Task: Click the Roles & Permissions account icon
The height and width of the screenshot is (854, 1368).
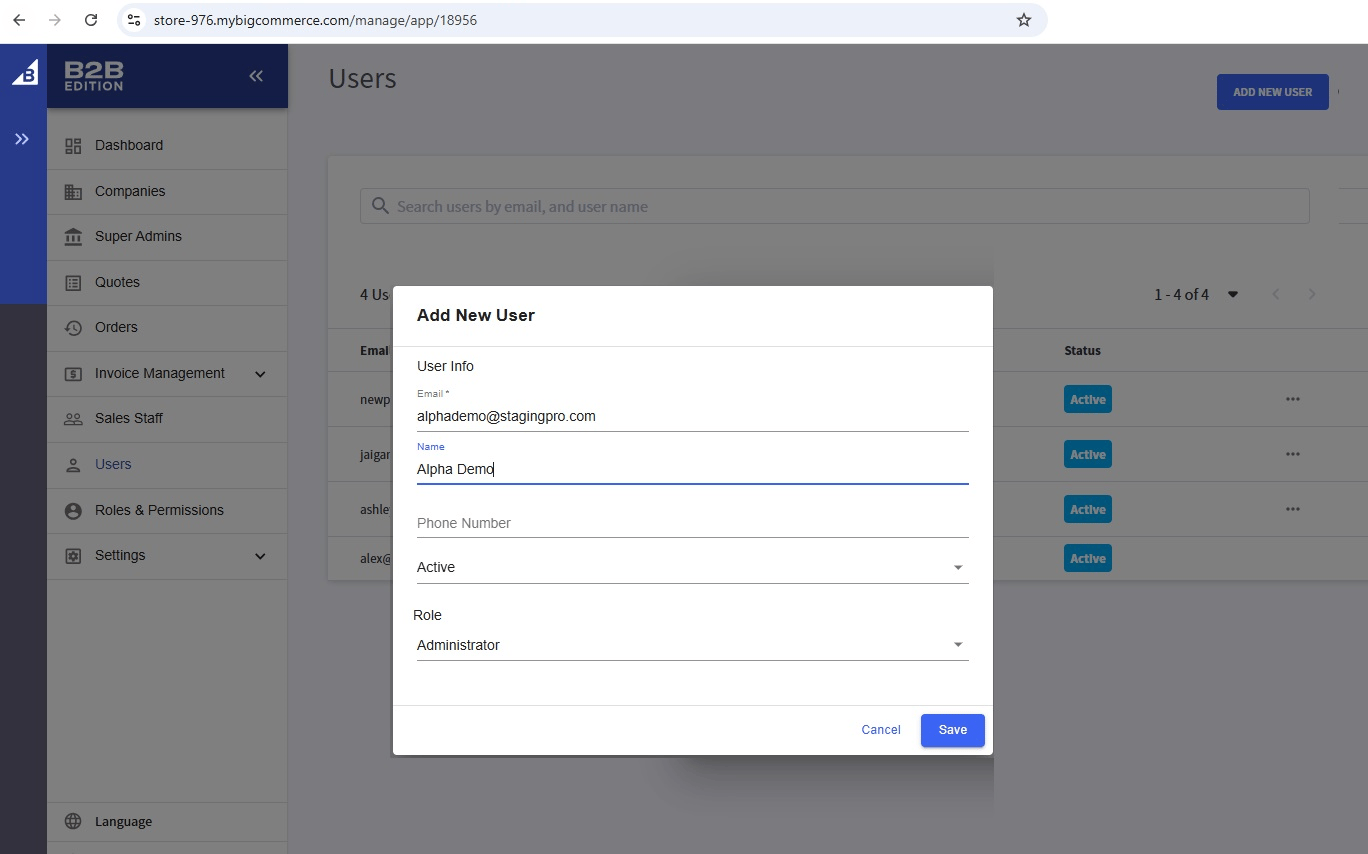Action: point(73,511)
